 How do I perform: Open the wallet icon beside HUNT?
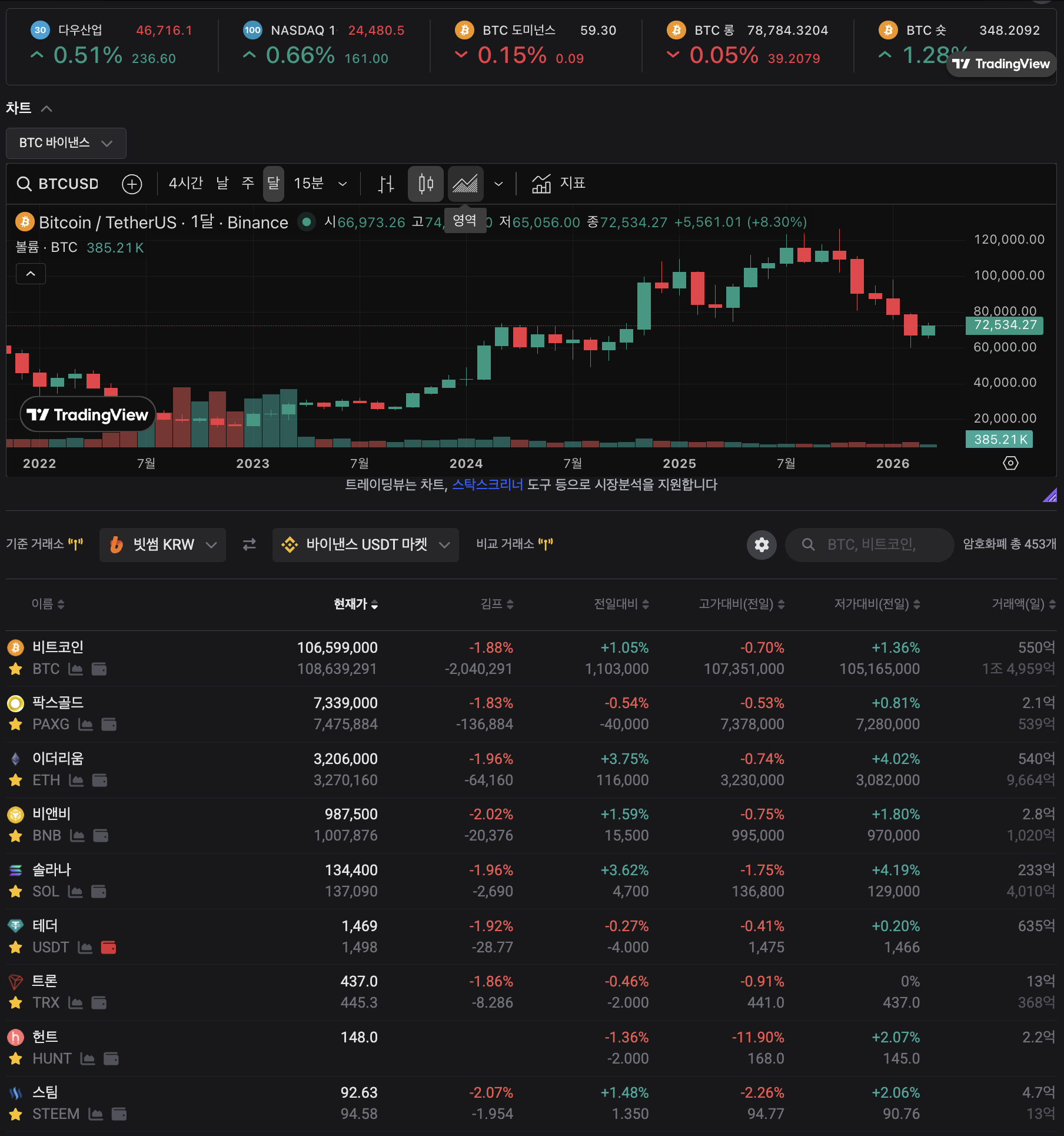(111, 1059)
